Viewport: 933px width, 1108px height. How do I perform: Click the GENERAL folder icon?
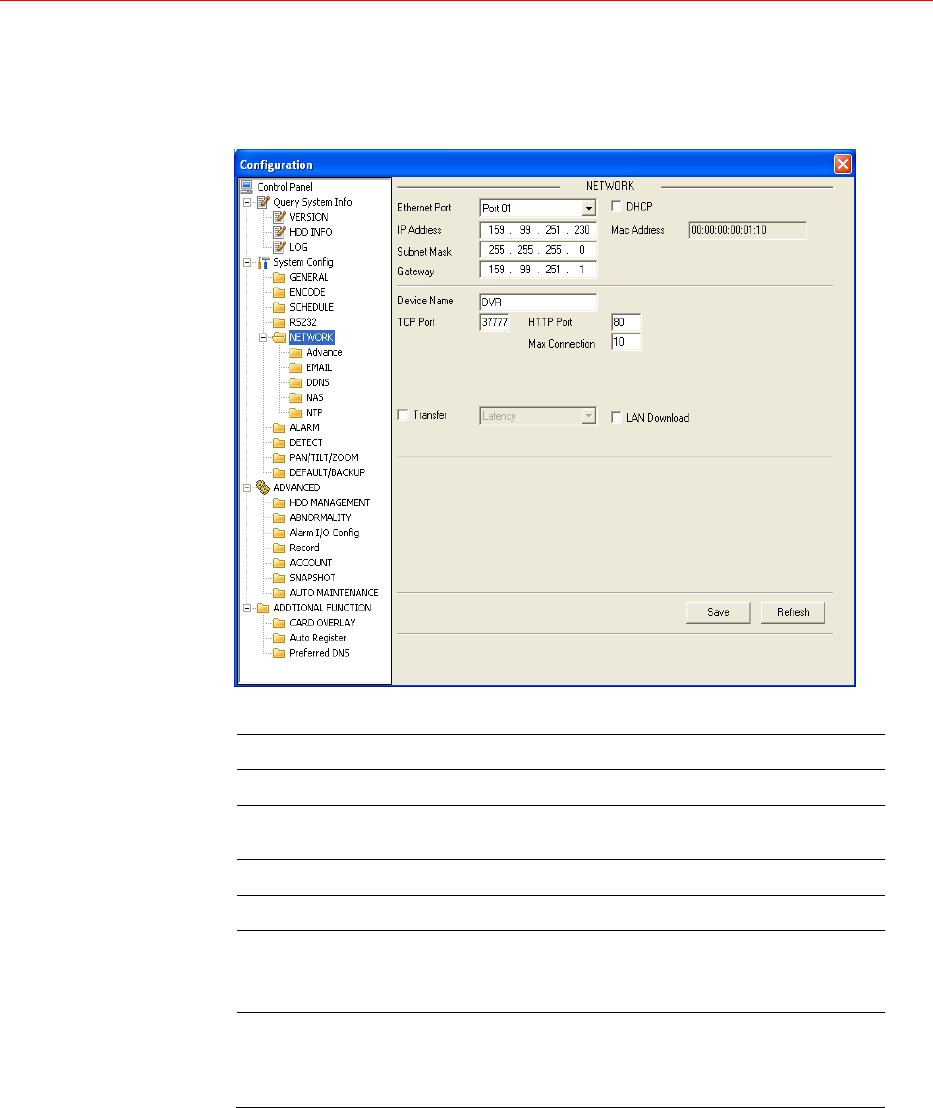(x=279, y=277)
